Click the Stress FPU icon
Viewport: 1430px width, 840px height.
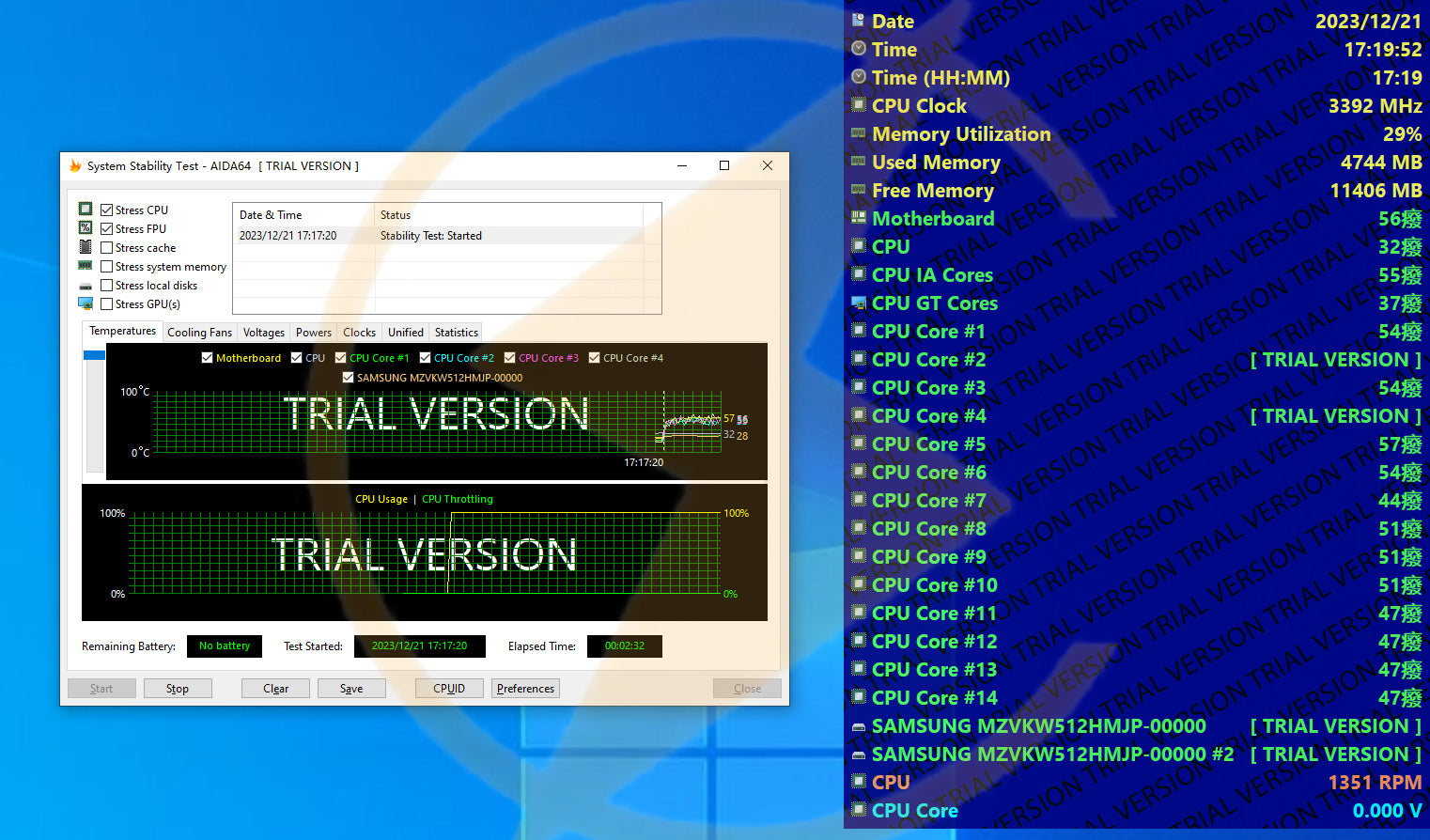pos(85,228)
